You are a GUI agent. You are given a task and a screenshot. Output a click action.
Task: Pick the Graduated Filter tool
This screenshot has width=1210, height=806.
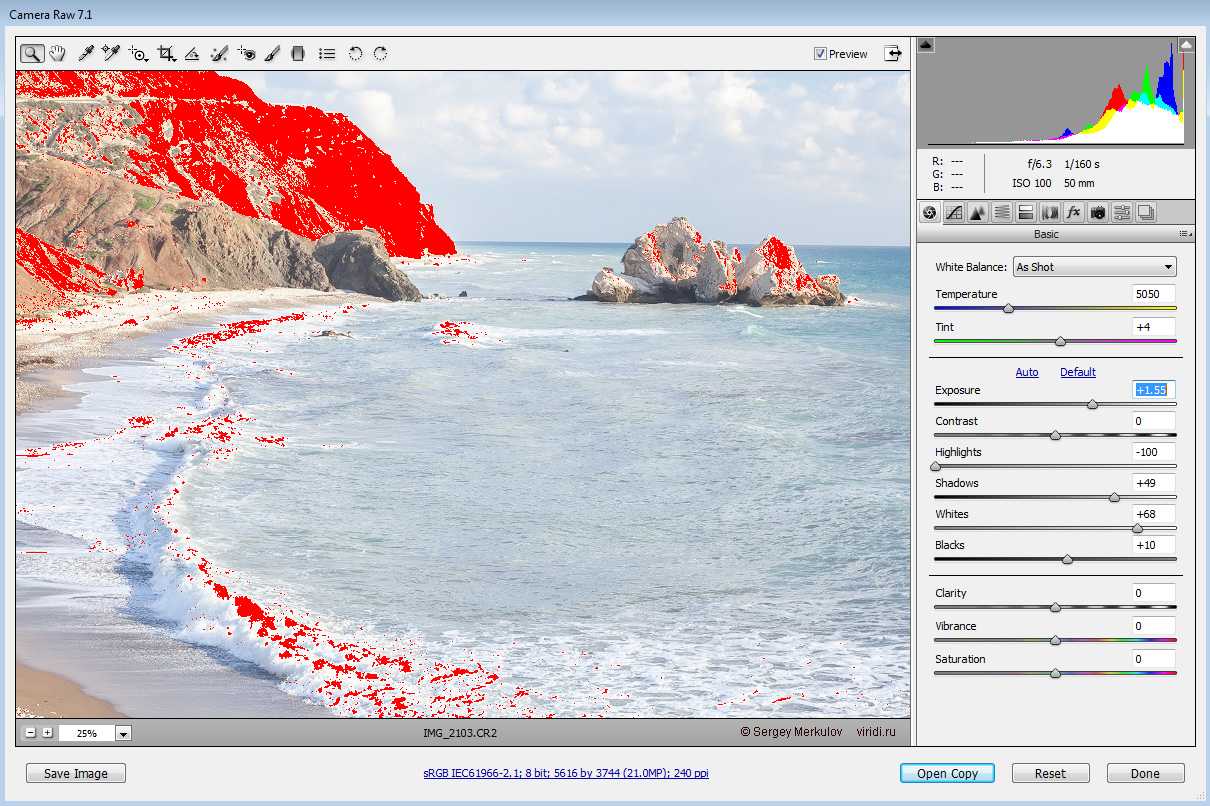(x=297, y=54)
